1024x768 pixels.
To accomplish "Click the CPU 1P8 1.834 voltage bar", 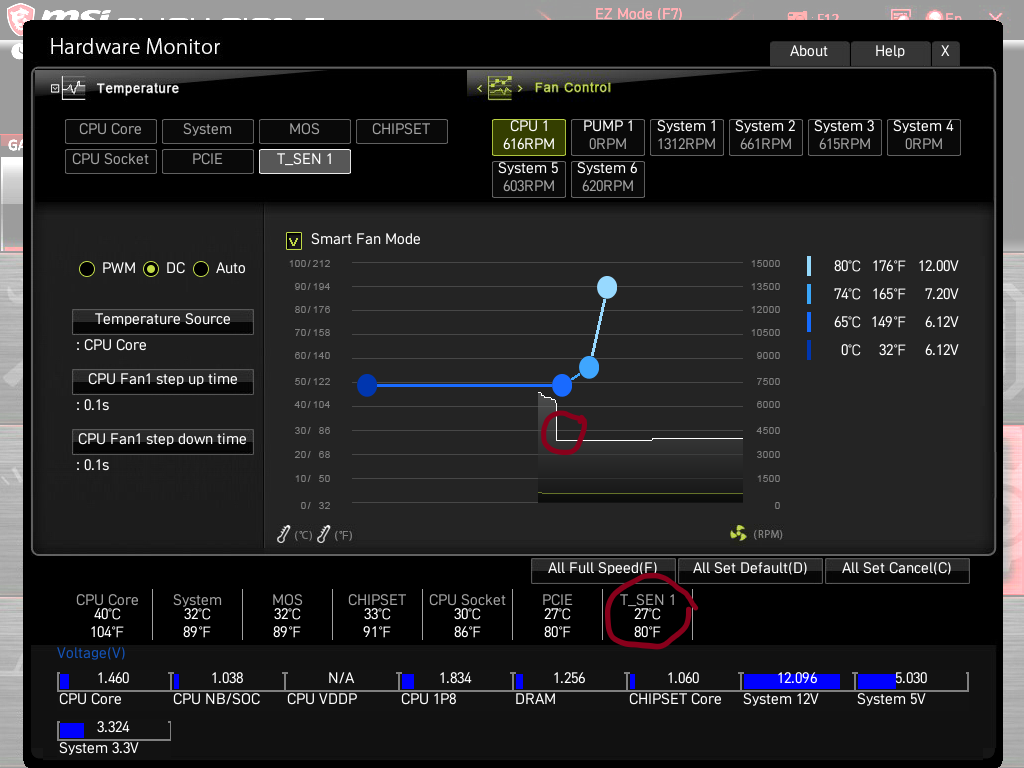I will click(456, 680).
